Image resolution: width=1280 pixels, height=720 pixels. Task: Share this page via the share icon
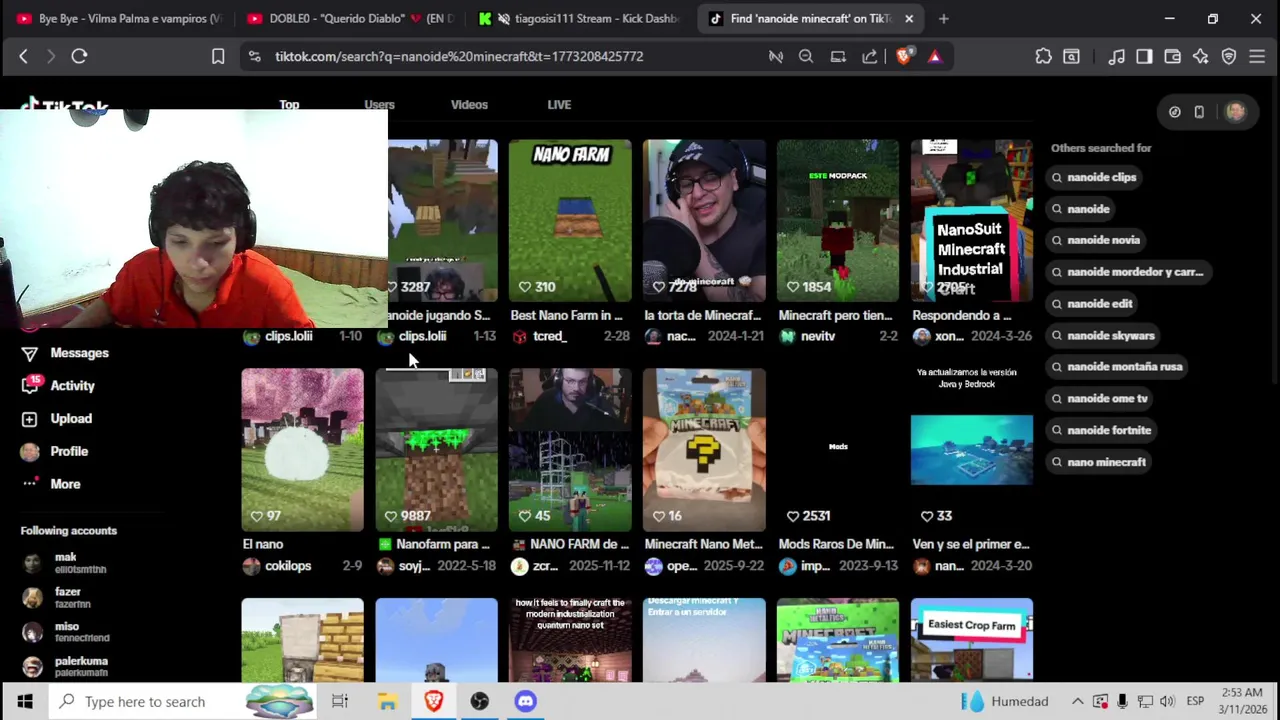pyautogui.click(x=870, y=56)
